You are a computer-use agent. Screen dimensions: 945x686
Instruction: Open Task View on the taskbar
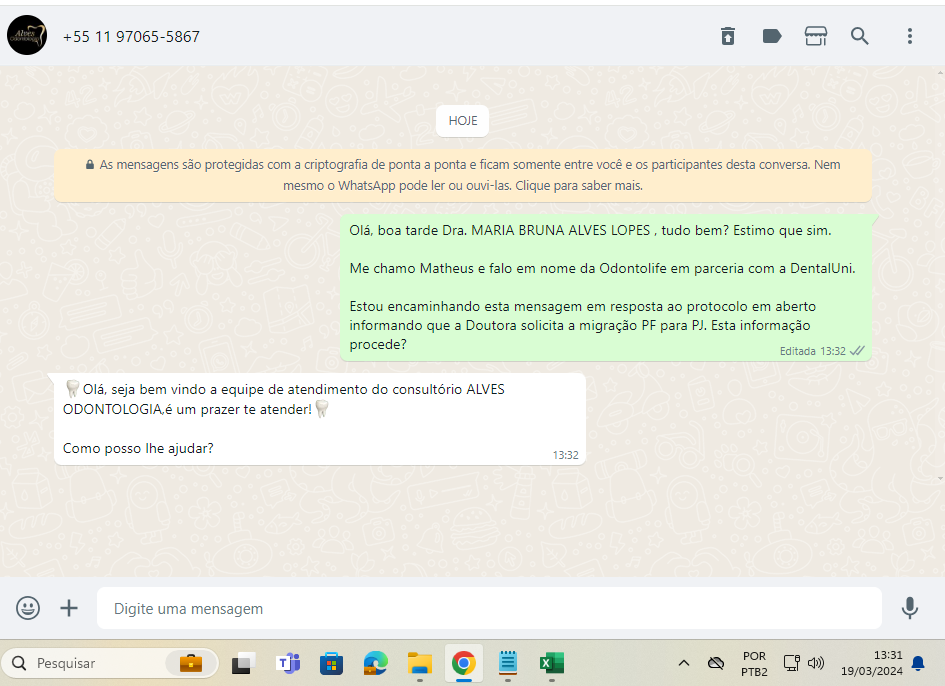pyautogui.click(x=243, y=663)
